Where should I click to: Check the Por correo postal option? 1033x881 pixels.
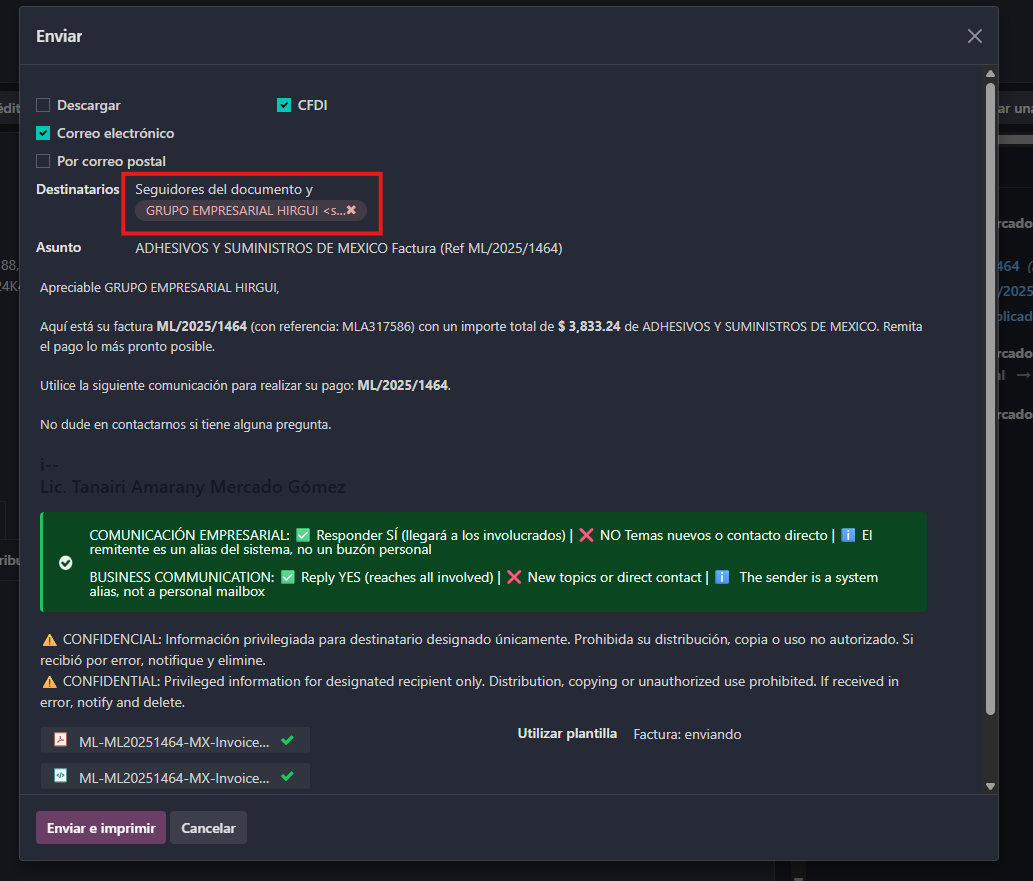click(43, 161)
